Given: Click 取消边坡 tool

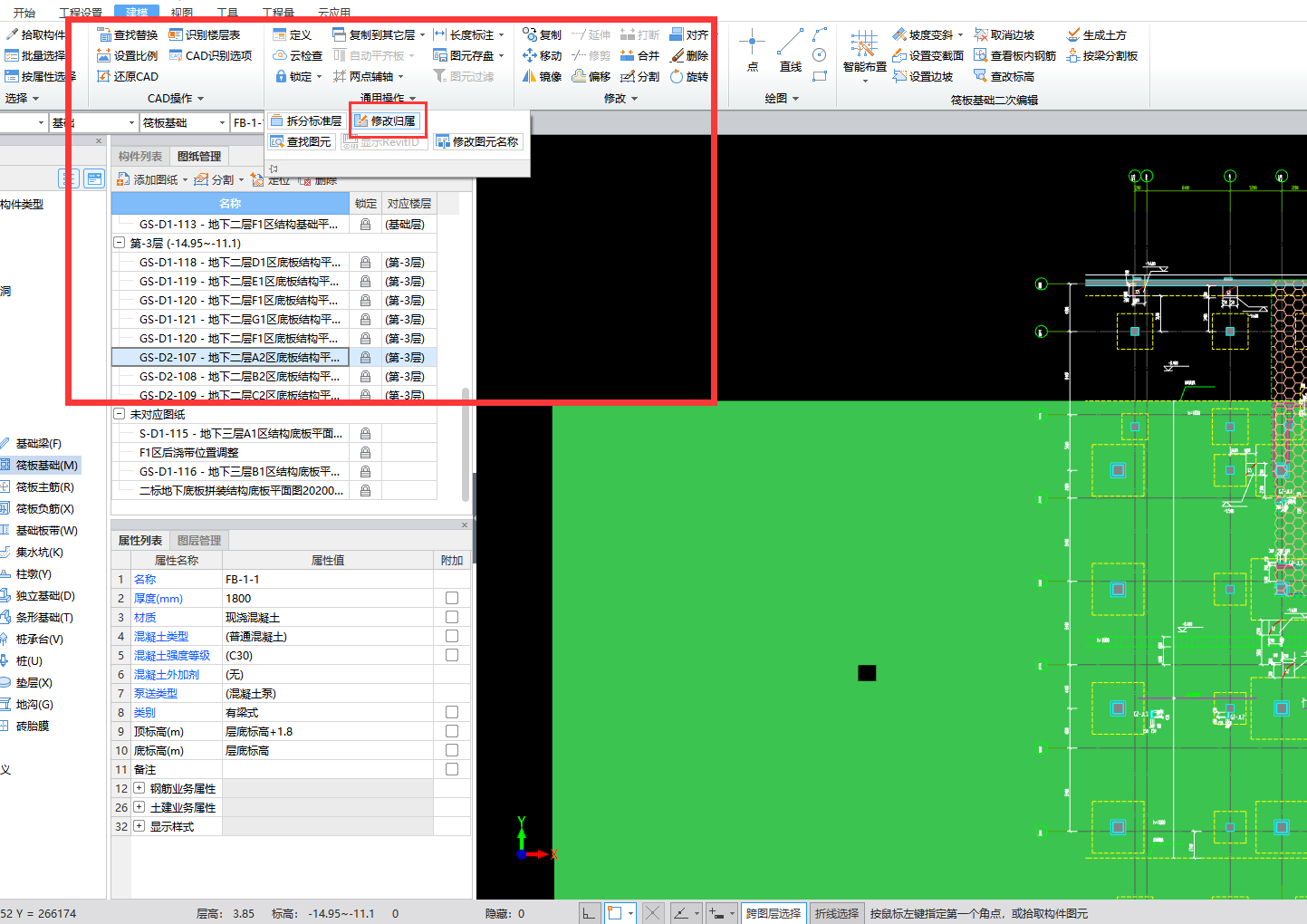Looking at the screenshot, I should pyautogui.click(x=1004, y=34).
